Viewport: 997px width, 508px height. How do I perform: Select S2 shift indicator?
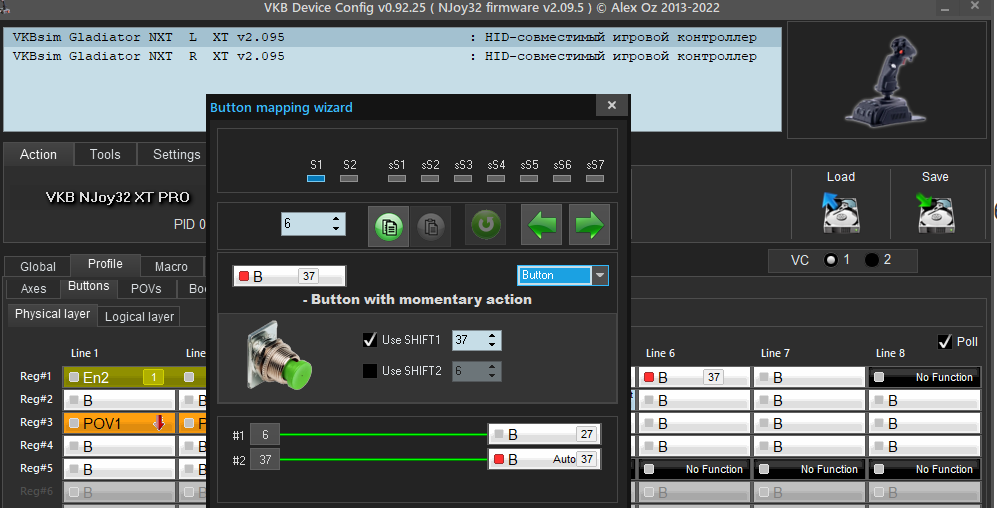coord(349,179)
